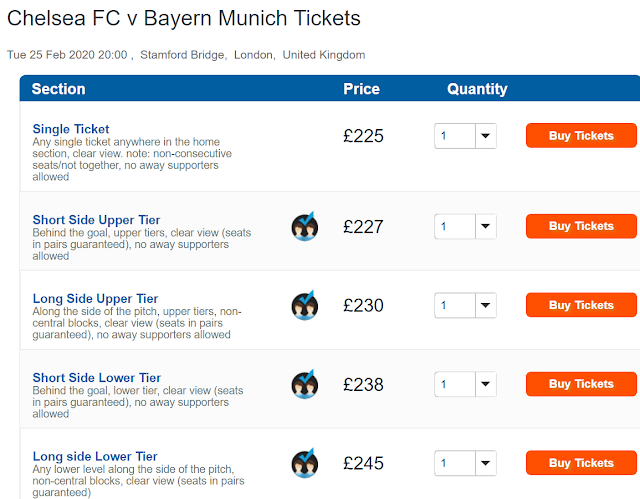Viewport: 640px width, 499px height.
Task: Buy Tickets for Short Side Lower Tier
Action: [x=580, y=384]
